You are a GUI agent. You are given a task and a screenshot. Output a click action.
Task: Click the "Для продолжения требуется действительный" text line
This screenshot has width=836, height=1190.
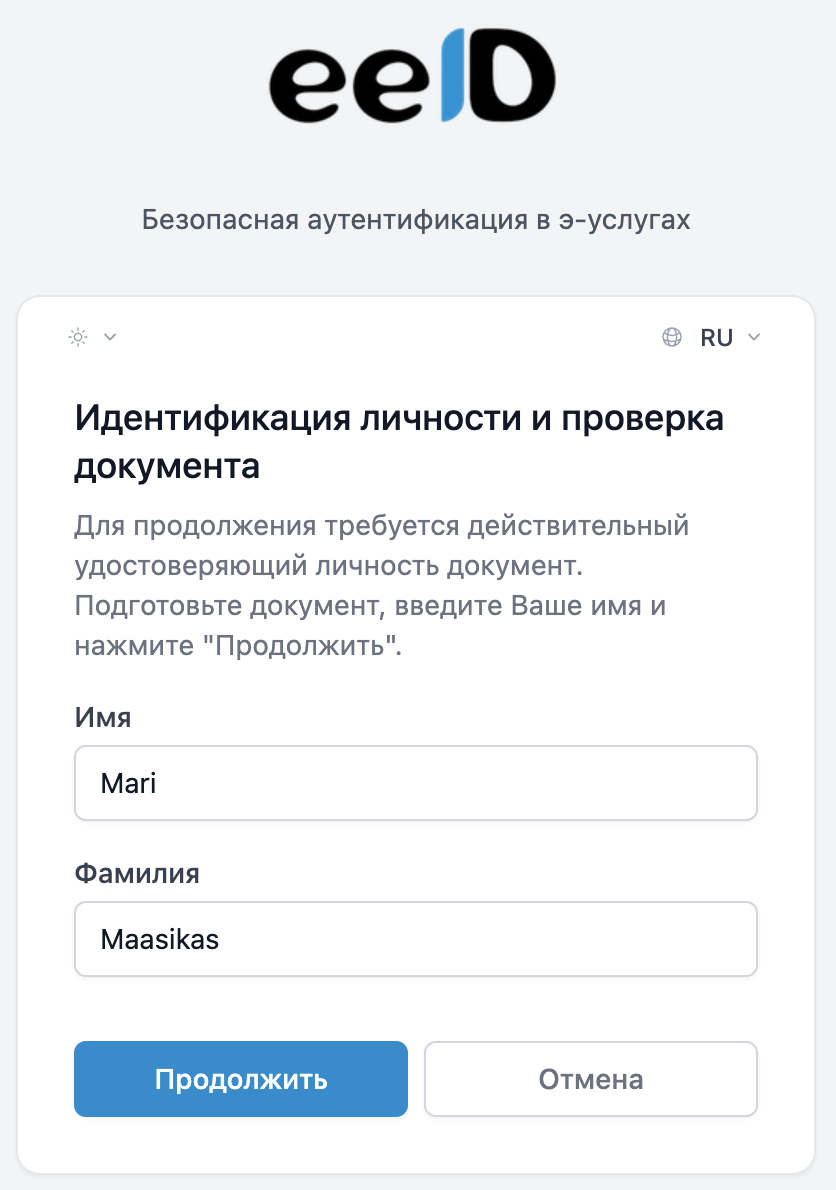[382, 525]
